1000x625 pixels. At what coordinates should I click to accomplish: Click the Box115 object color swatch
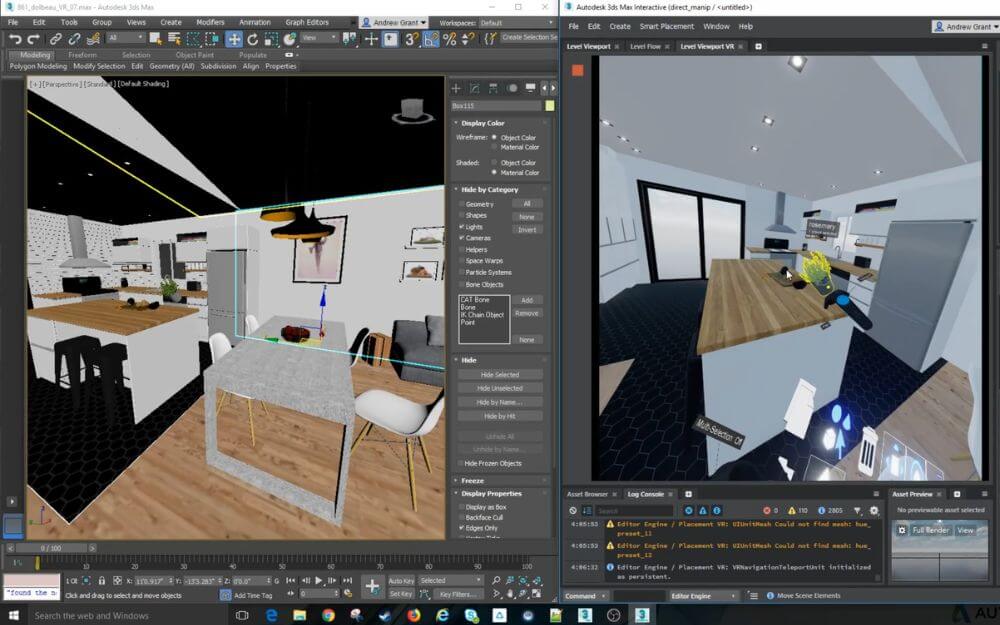[550, 105]
